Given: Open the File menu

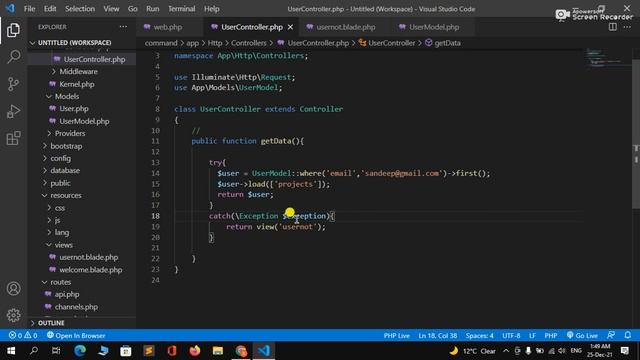Looking at the screenshot, I should coord(29,9).
